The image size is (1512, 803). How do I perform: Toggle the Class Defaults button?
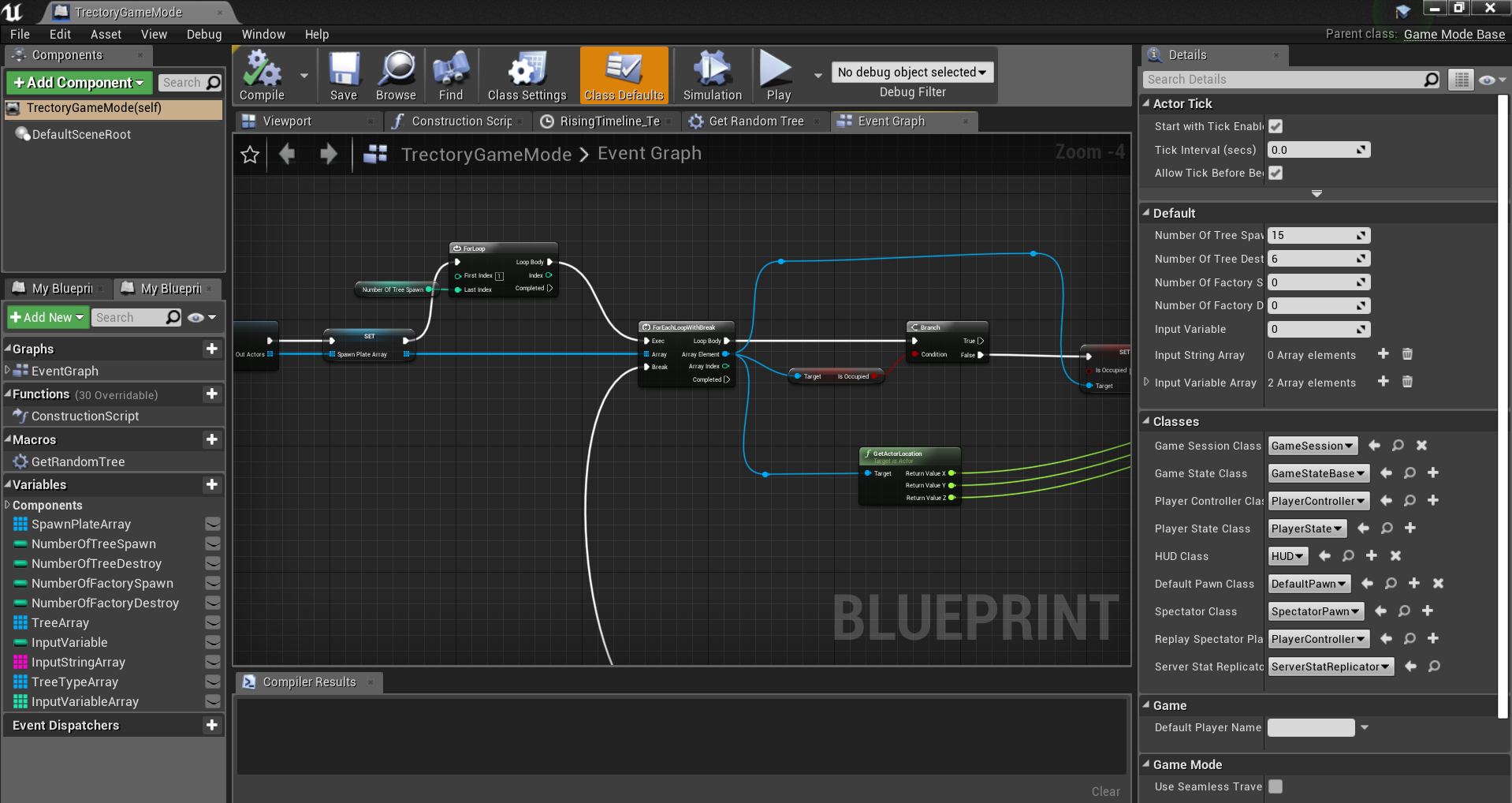pos(624,76)
